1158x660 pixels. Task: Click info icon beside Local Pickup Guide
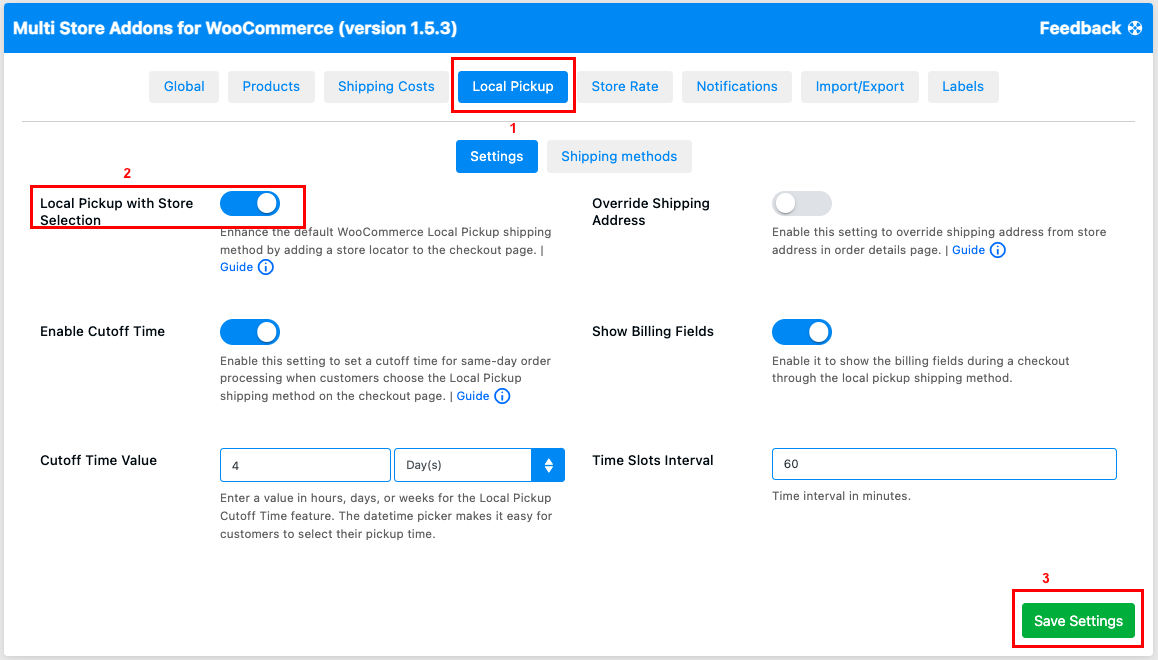pos(266,267)
